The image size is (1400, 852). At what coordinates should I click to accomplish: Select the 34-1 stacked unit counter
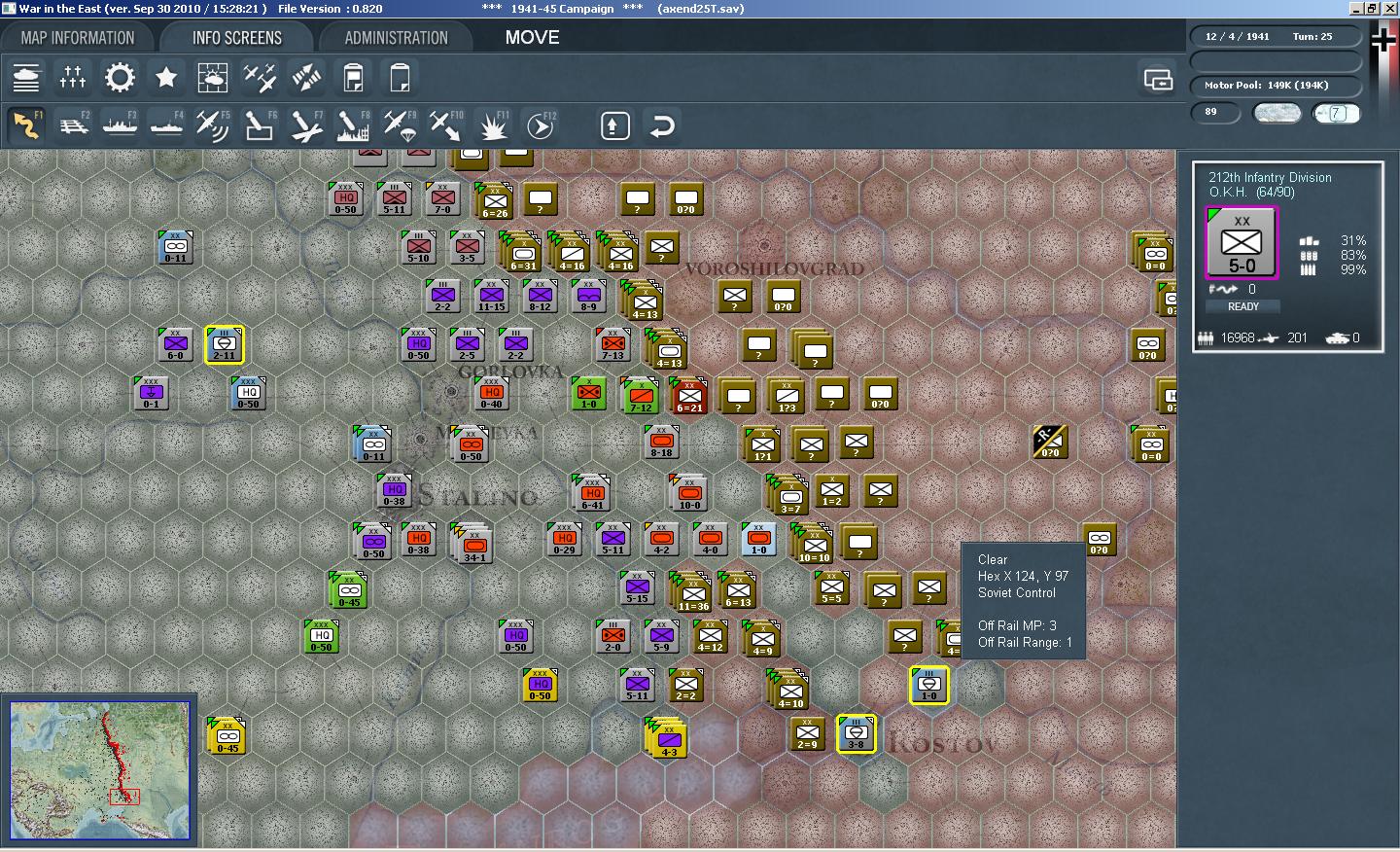(x=473, y=543)
